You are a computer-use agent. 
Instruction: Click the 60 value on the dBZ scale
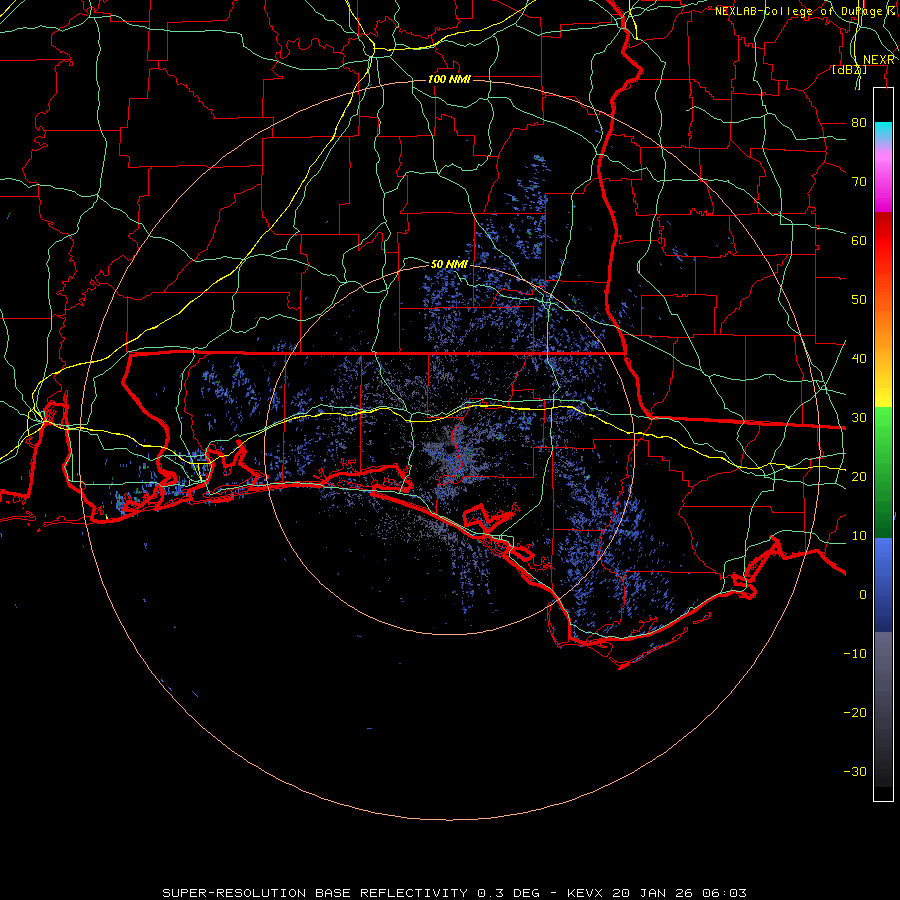(859, 240)
